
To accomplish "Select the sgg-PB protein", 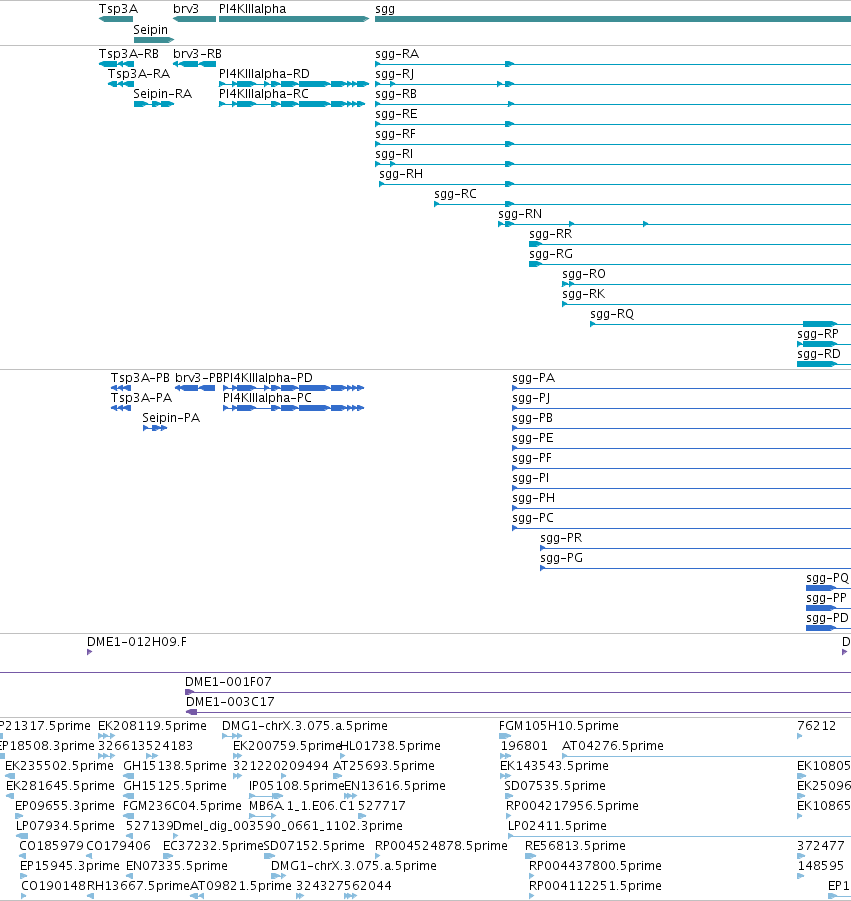I will [681, 428].
